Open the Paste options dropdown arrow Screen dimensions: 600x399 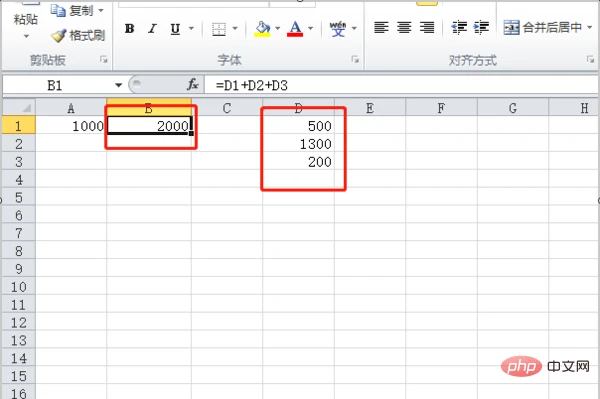26,36
